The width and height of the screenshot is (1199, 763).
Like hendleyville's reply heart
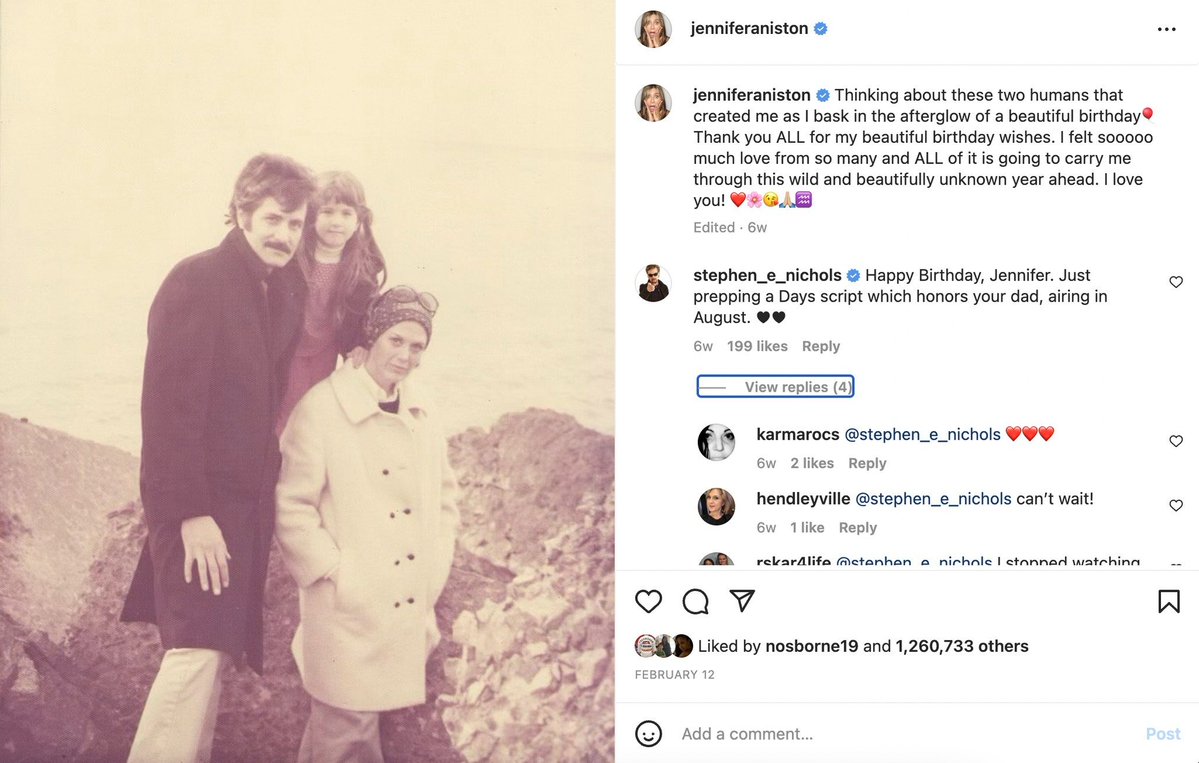click(x=1176, y=505)
